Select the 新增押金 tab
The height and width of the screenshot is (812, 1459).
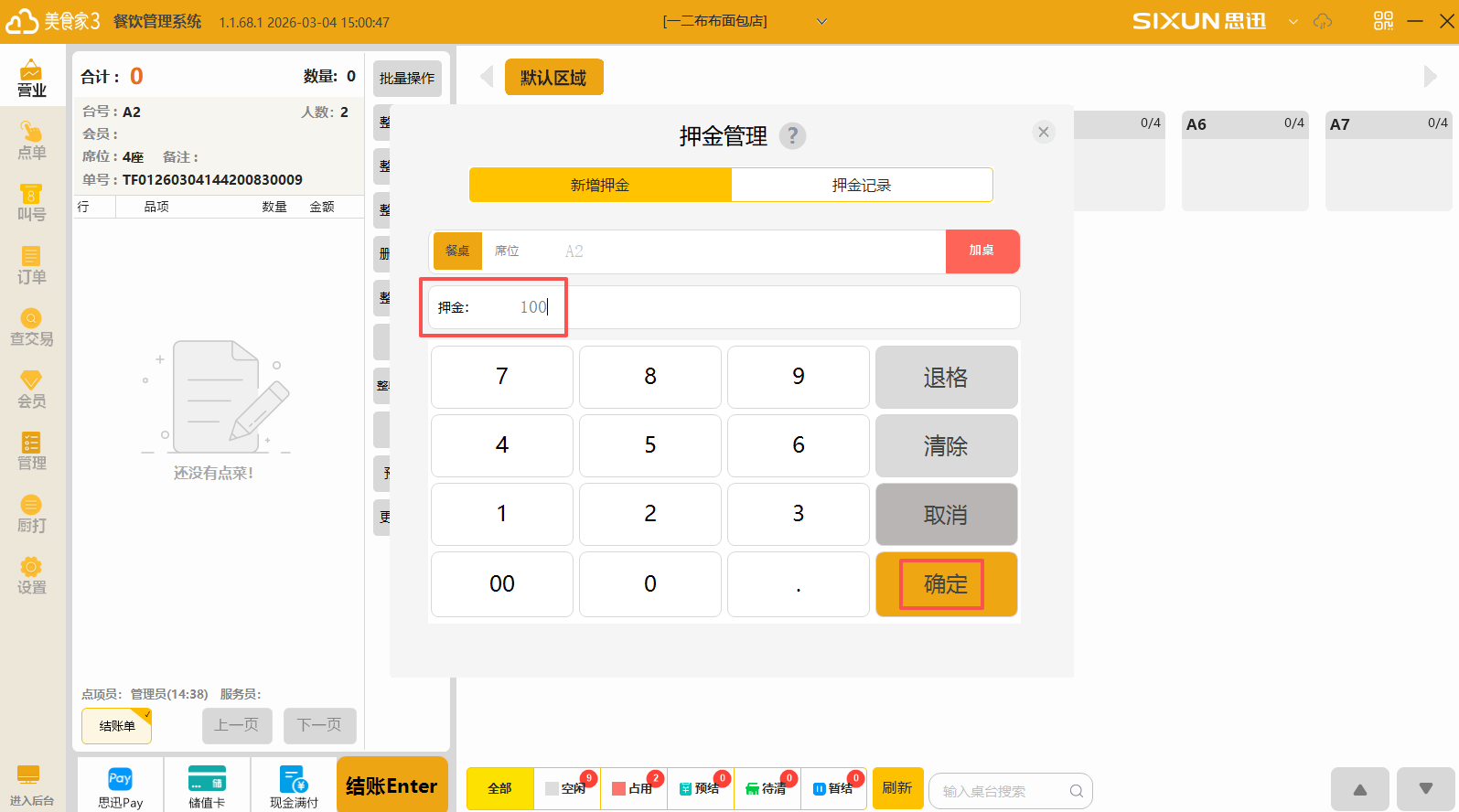tap(600, 185)
